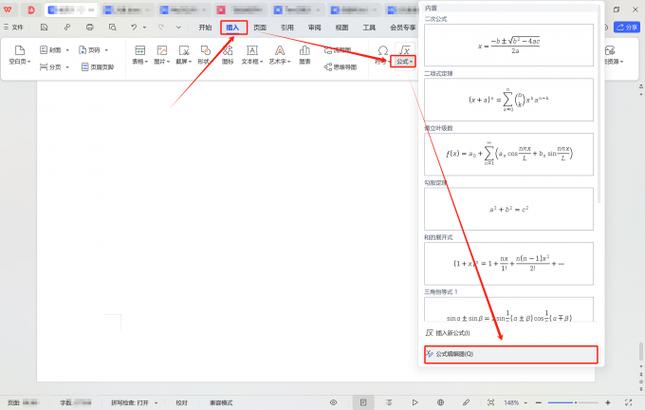Open the 文本框 text box menu

click(252, 55)
